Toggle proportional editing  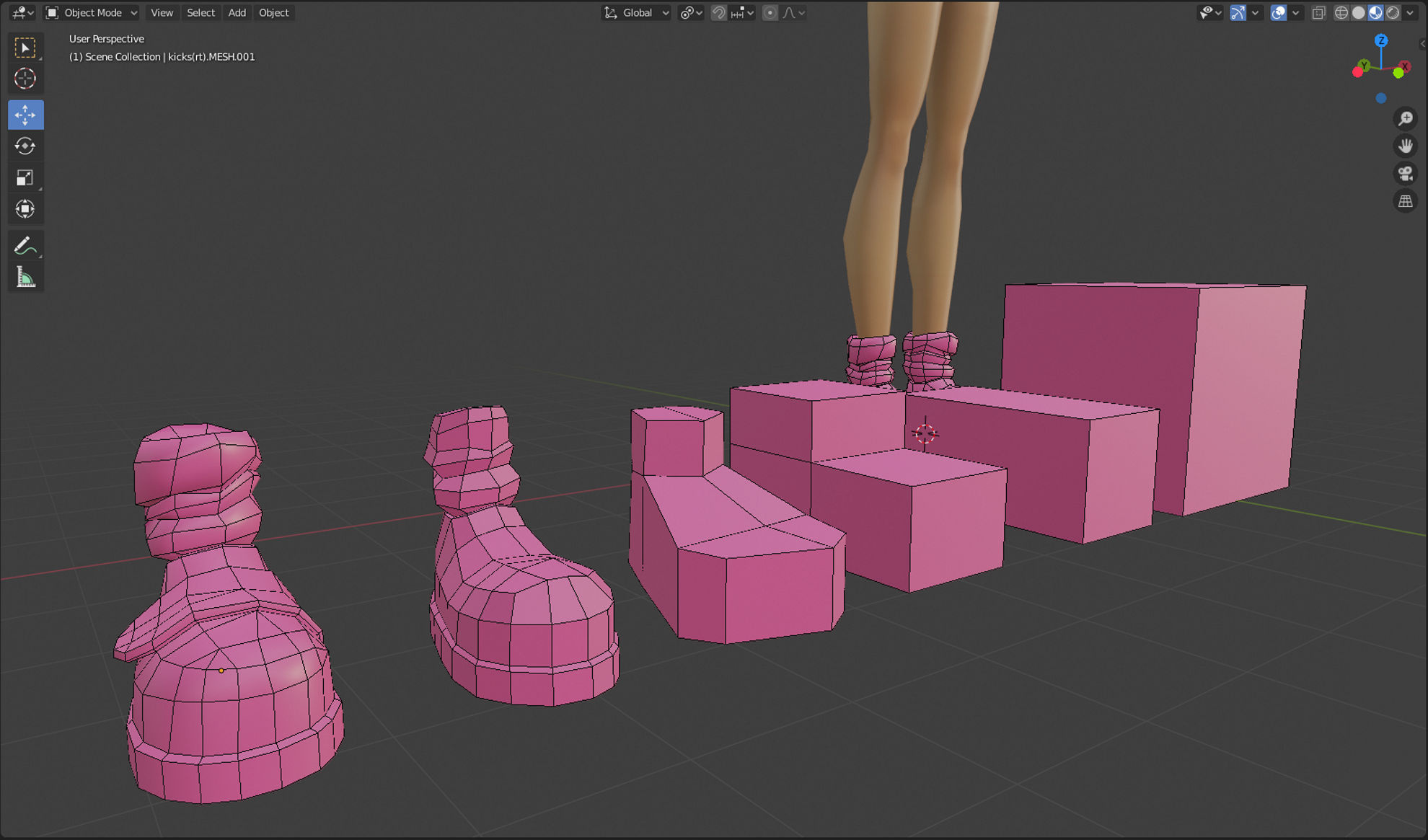tap(770, 13)
